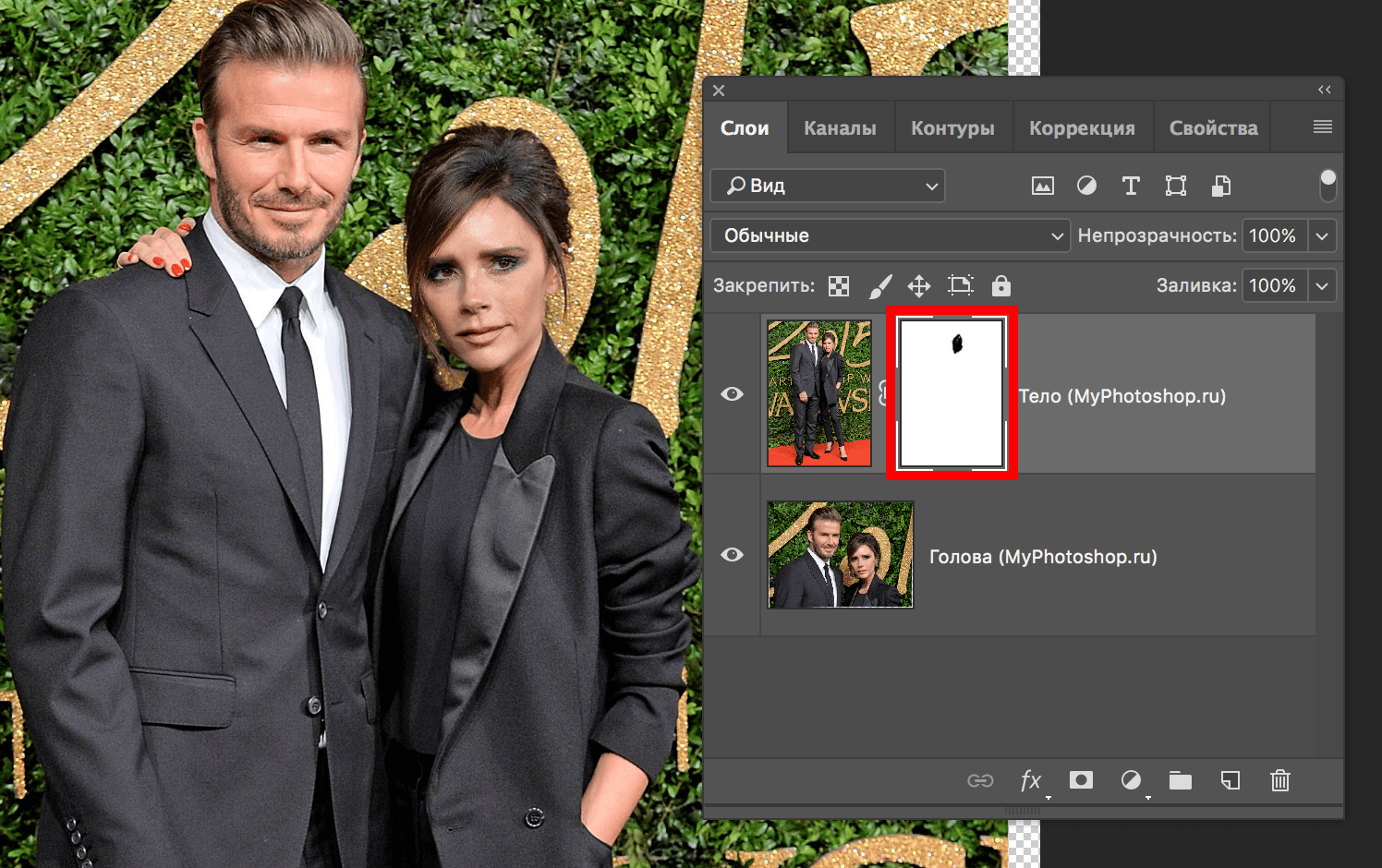Open the Layers panel hamburger menu
1382x868 pixels.
pyautogui.click(x=1323, y=127)
